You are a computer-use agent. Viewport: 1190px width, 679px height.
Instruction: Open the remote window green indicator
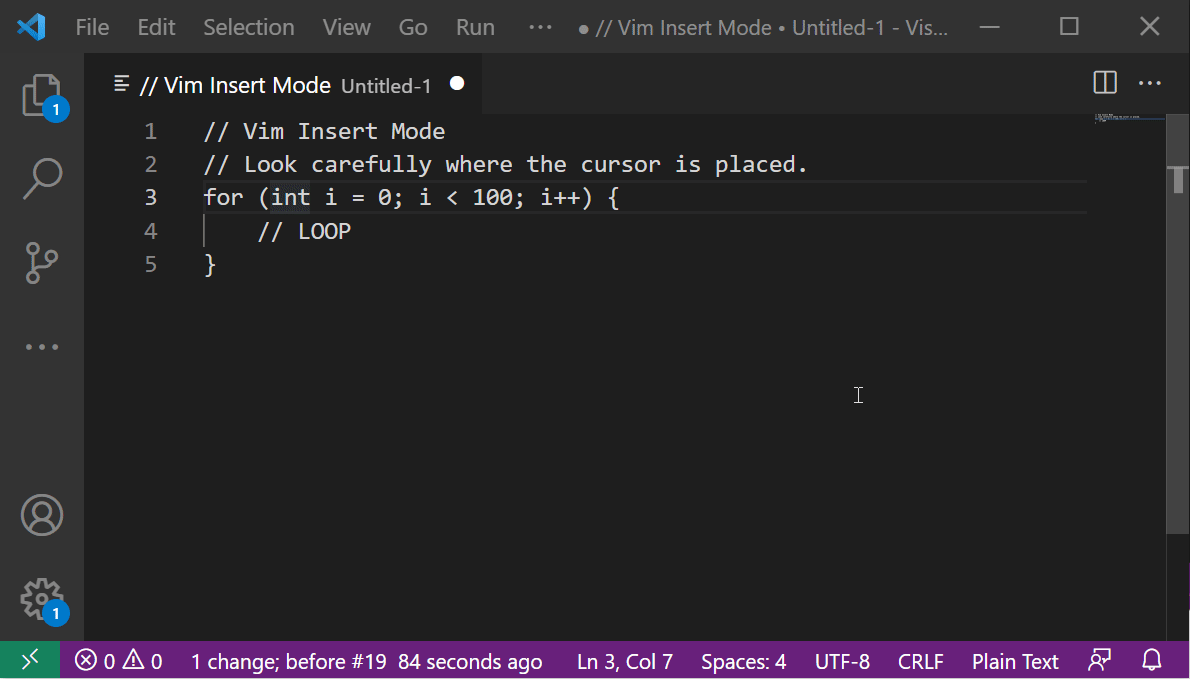point(30,661)
